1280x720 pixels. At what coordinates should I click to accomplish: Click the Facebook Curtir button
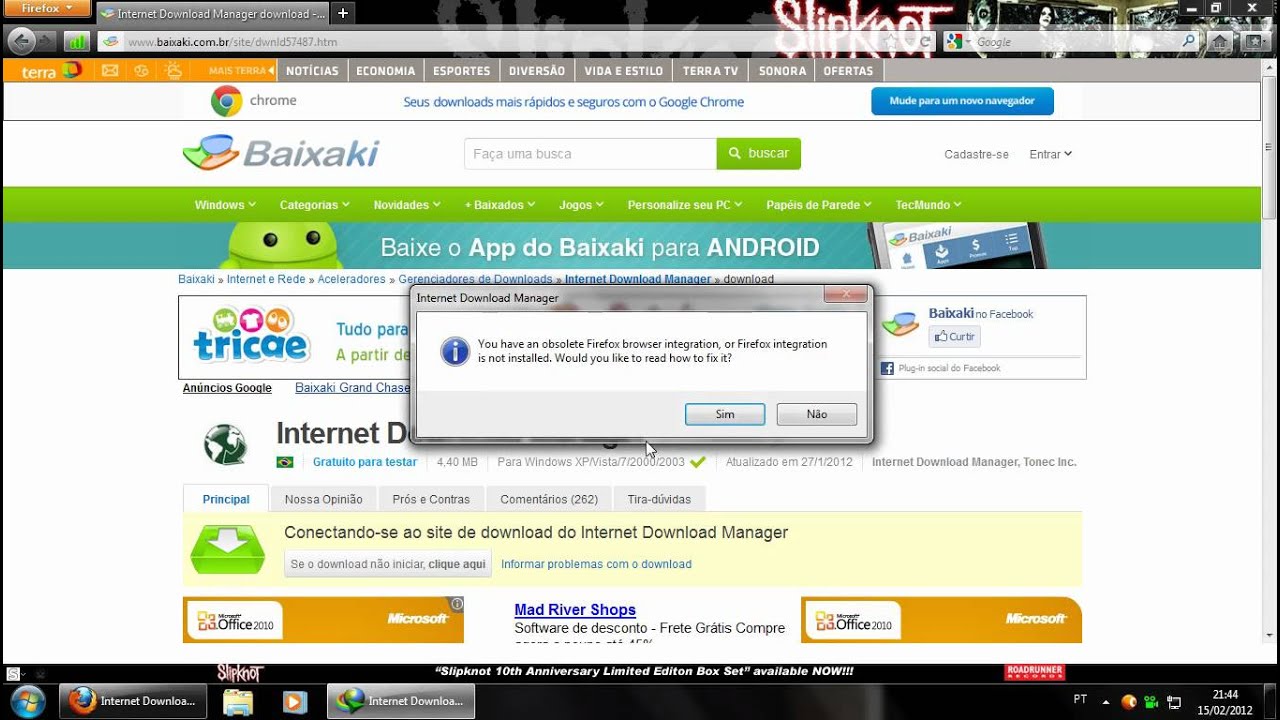pyautogui.click(x=954, y=337)
